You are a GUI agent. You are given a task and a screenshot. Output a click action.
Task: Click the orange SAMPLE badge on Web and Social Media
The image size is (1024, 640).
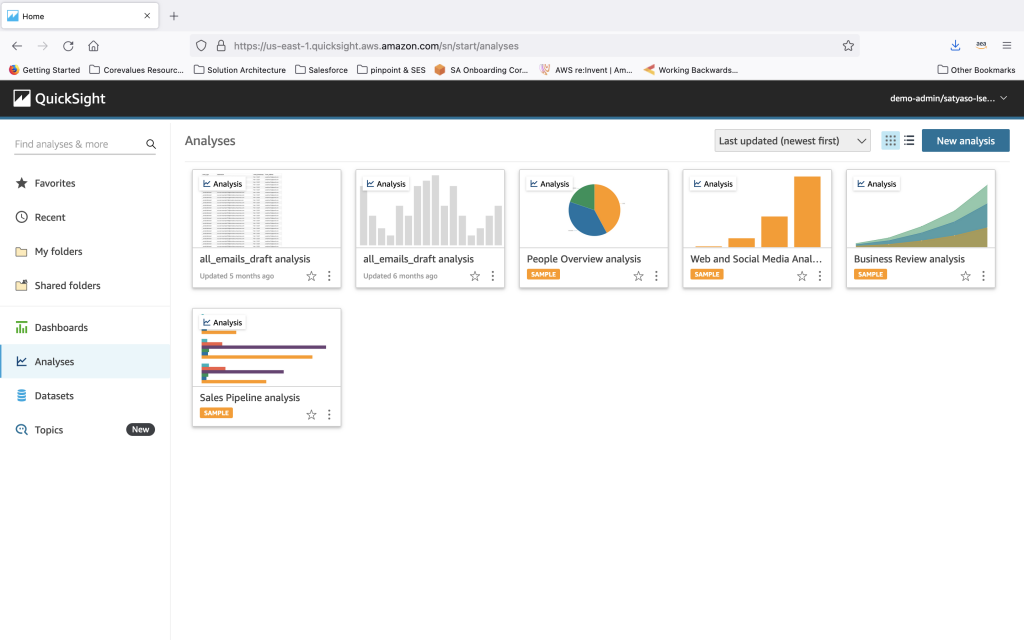[x=706, y=274]
